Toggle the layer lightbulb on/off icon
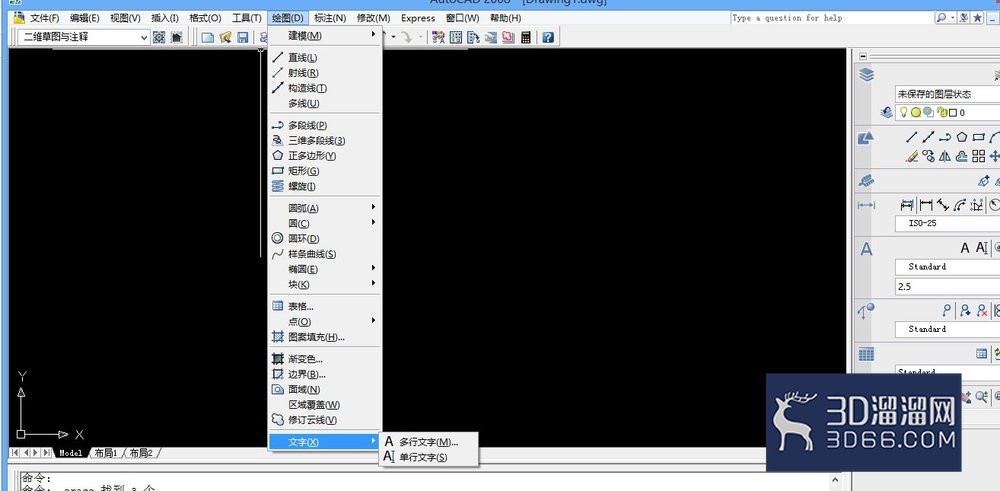This screenshot has width=1000, height=491. tap(904, 112)
